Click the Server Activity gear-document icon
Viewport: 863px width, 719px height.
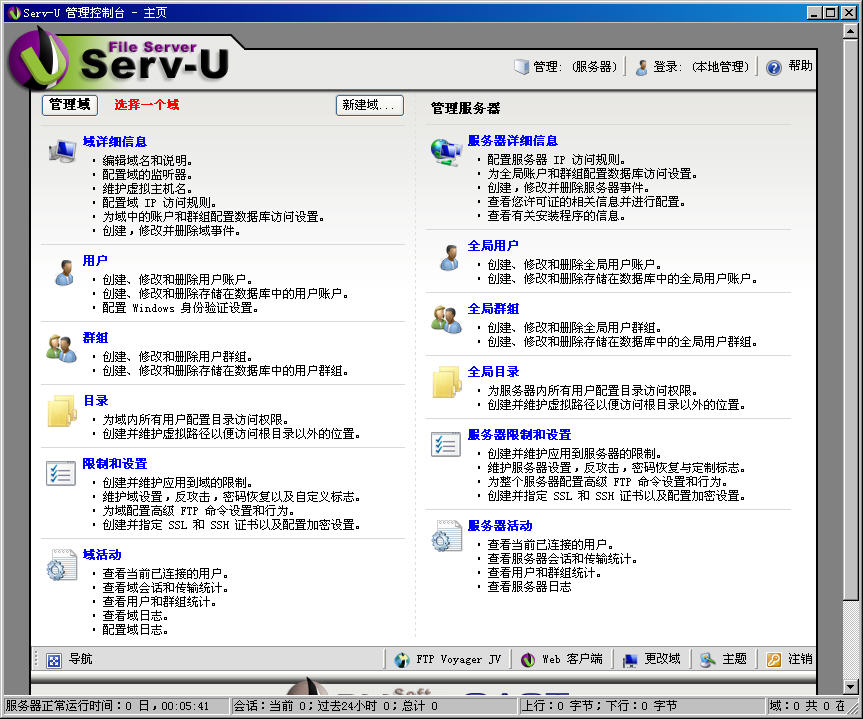pyautogui.click(x=446, y=536)
